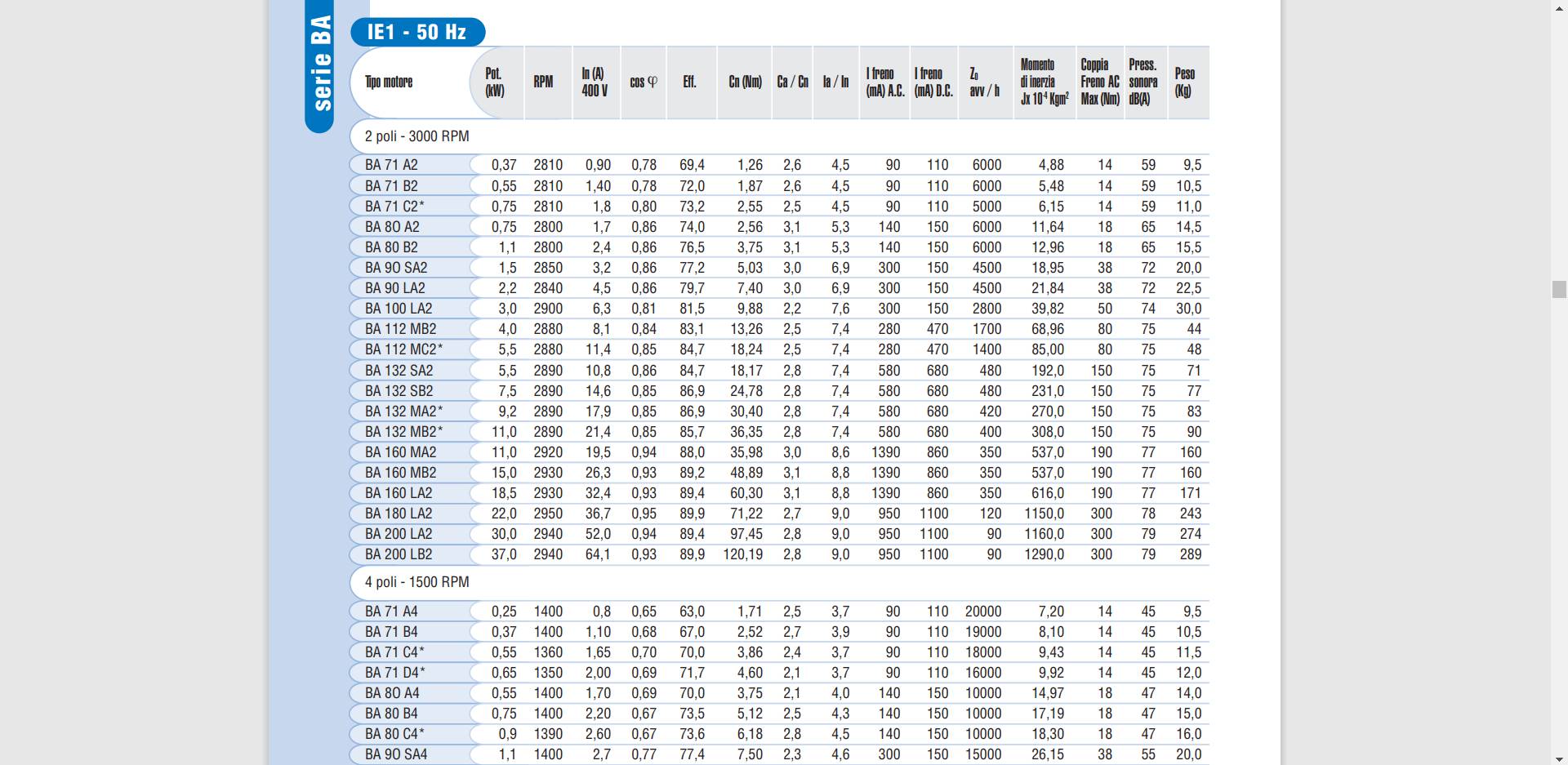1568x765 pixels.
Task: Select motor row 'BA 90 SA4'
Action: (x=780, y=754)
